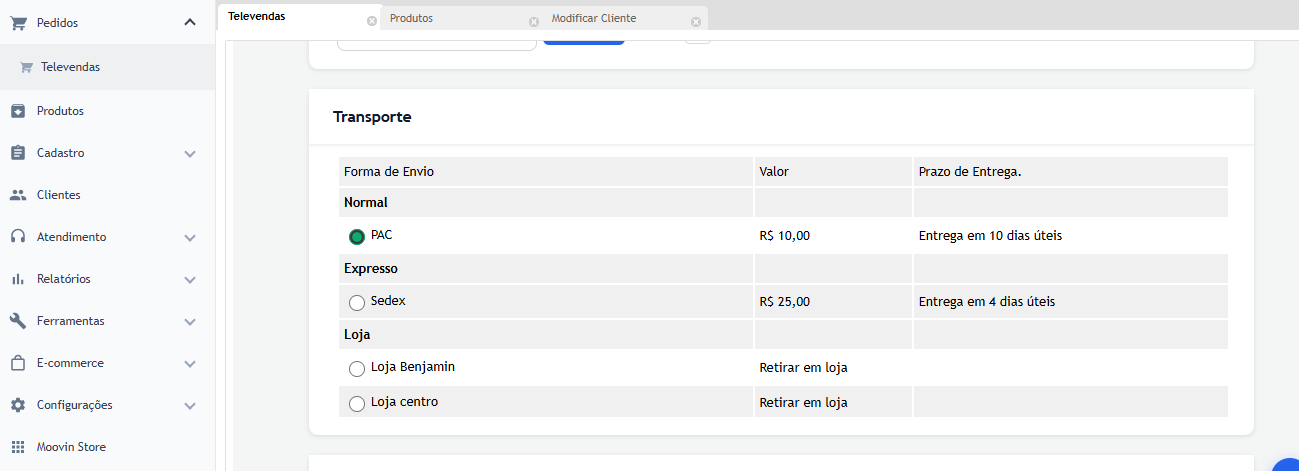Screen dimensions: 1299x471
Task: Expand the Configurações submenu arrow
Action: point(190,406)
